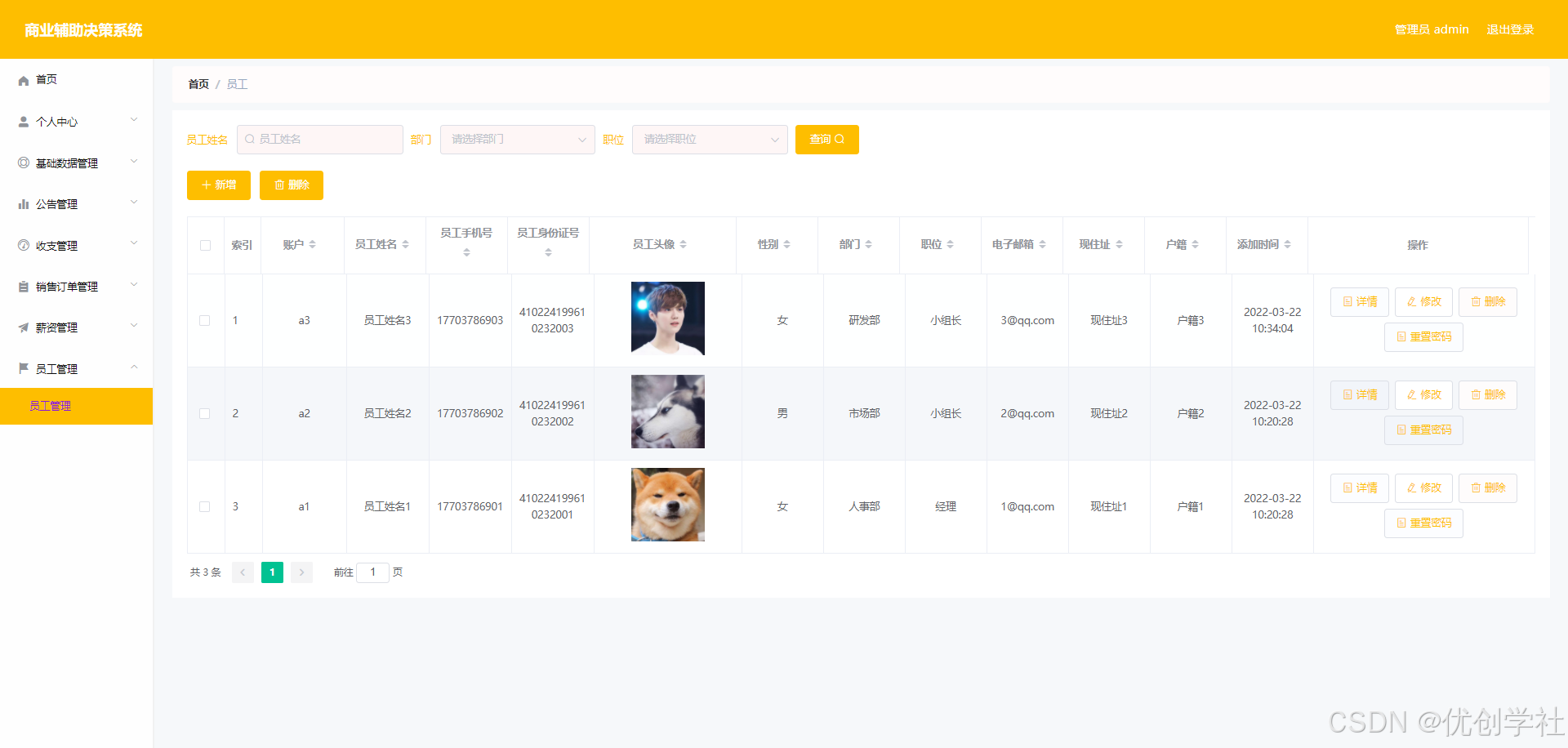The height and width of the screenshot is (748, 1568).
Task: Expand 个人中心 menu chevron
Action: (x=134, y=120)
